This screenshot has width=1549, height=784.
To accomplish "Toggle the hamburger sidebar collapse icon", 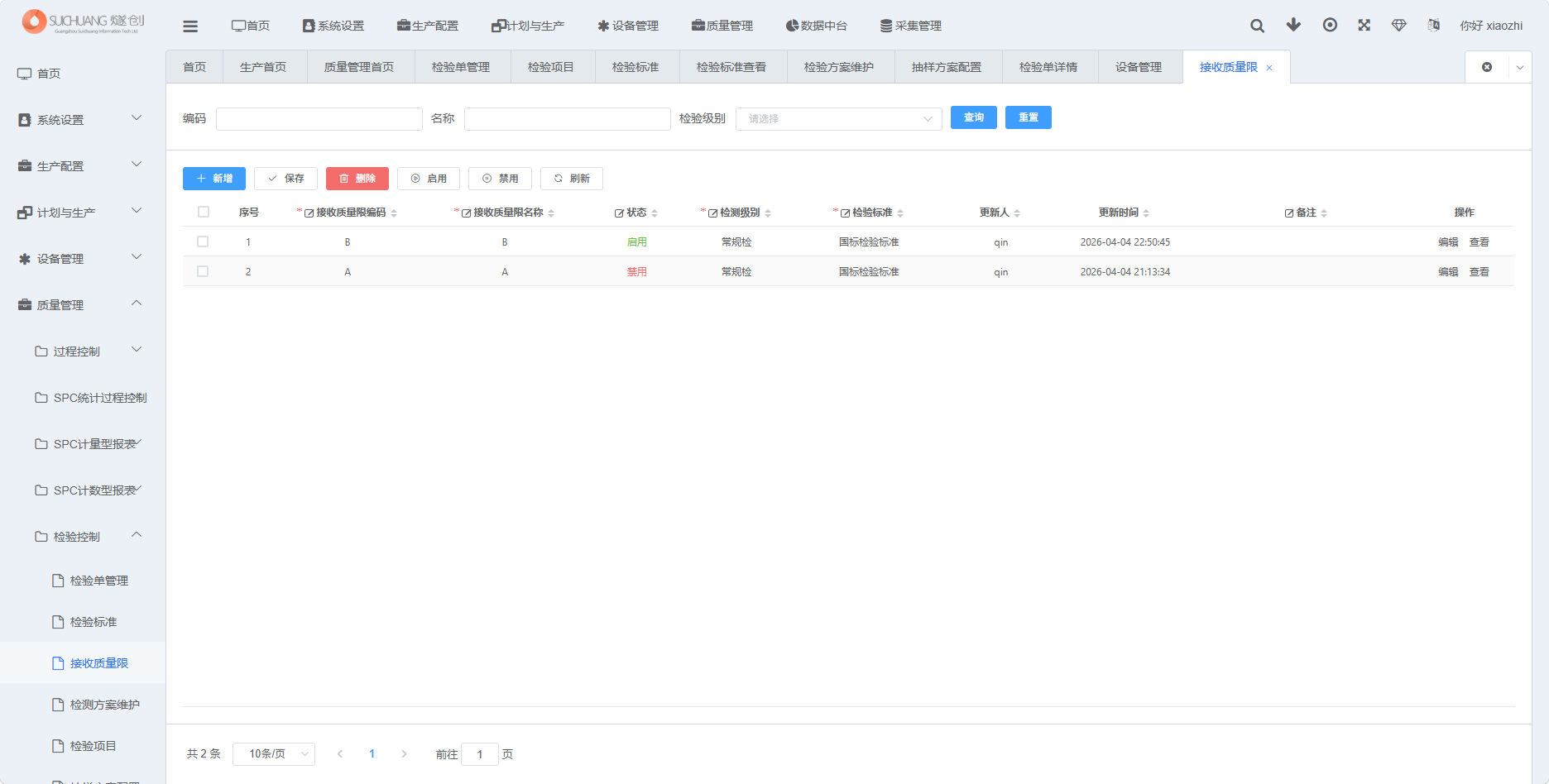I will 190,26.
